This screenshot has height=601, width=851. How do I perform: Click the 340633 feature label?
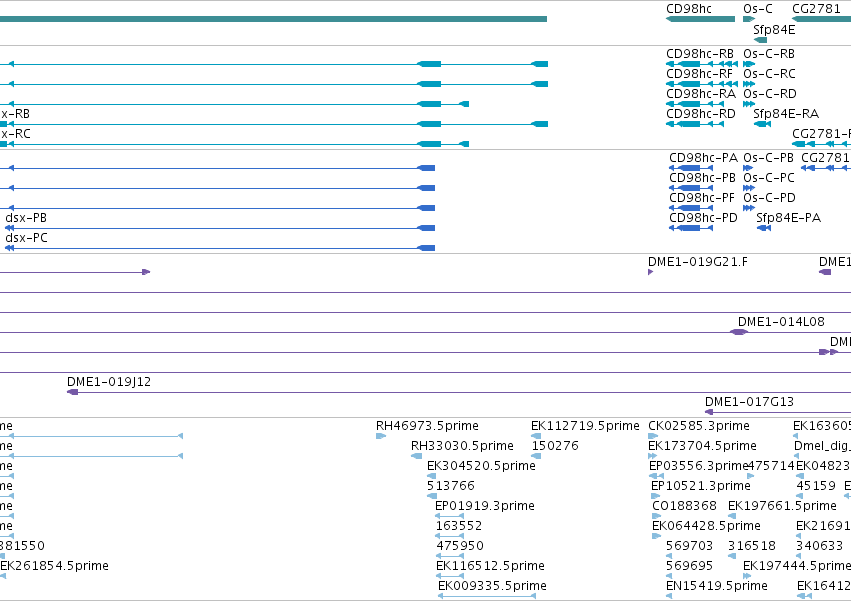[820, 547]
